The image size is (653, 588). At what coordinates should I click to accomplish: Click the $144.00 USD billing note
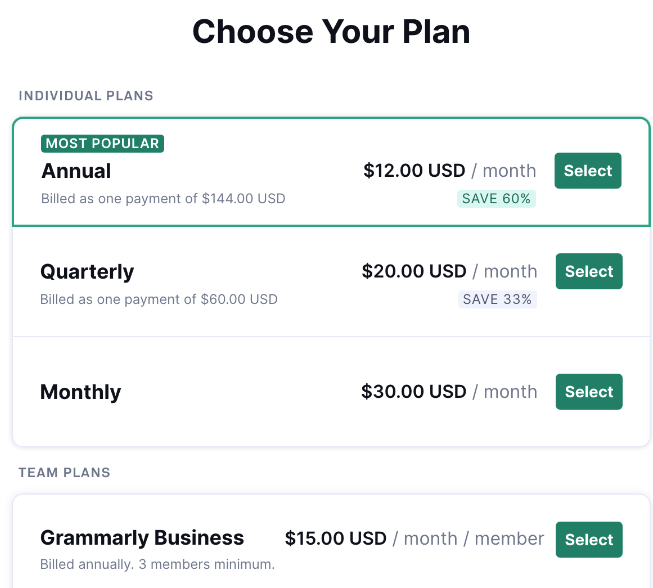(x=163, y=199)
